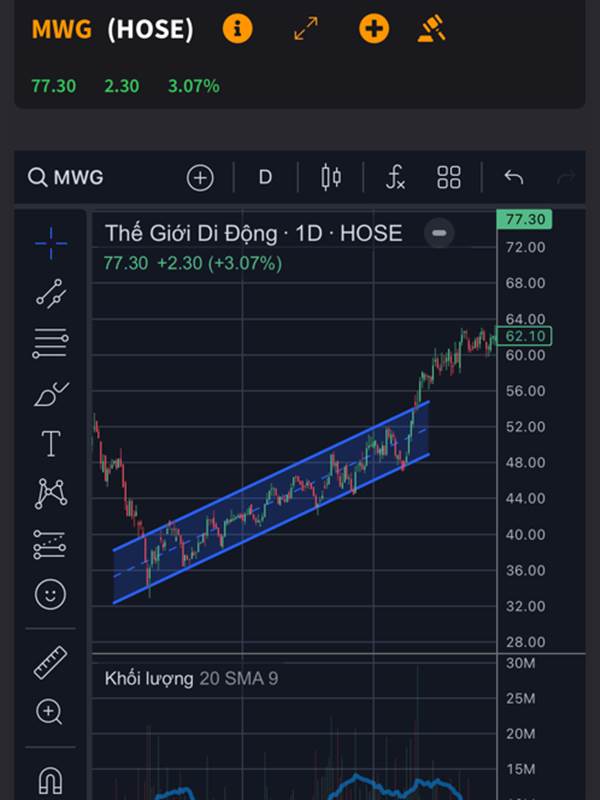Click the 77.30 current price label on axis
600x800 pixels.
coord(524,219)
